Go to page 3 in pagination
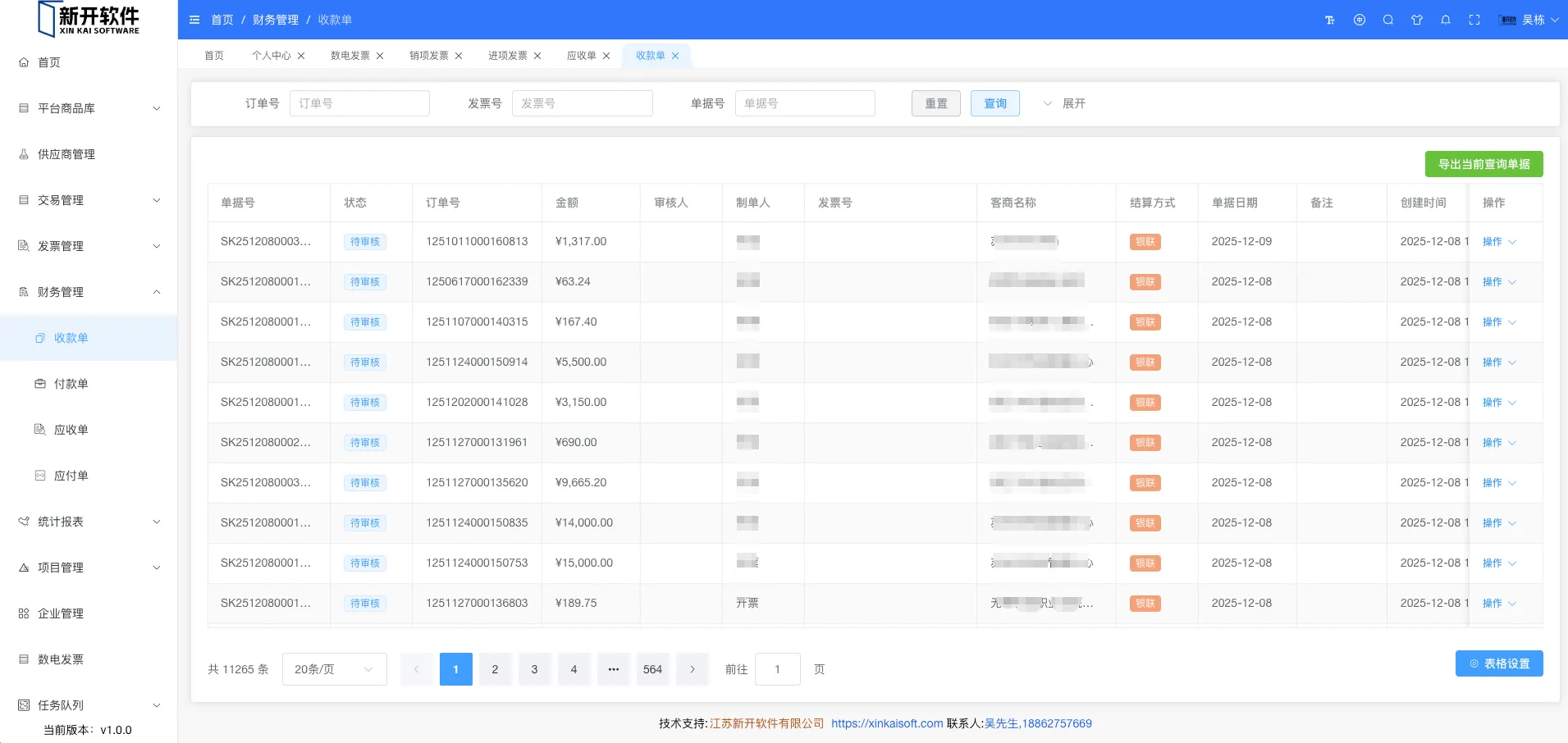 pyautogui.click(x=534, y=669)
